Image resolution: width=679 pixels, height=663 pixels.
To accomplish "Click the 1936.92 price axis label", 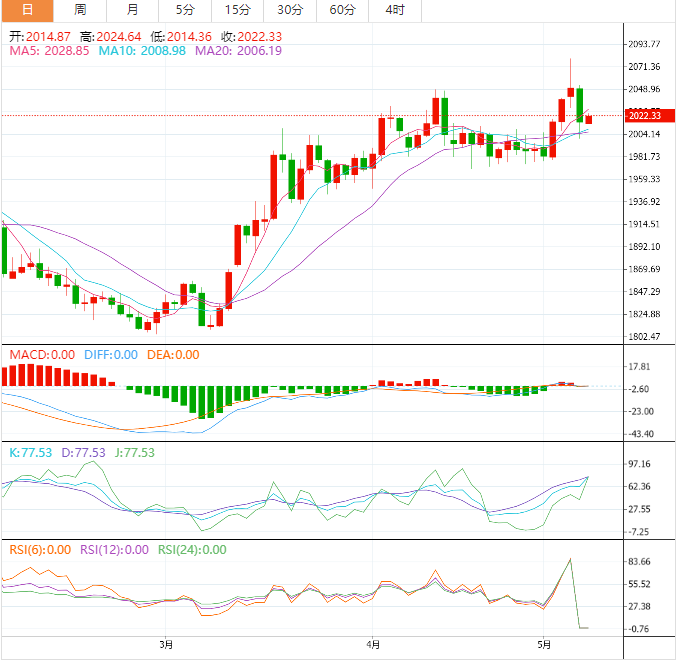I will click(x=644, y=202).
